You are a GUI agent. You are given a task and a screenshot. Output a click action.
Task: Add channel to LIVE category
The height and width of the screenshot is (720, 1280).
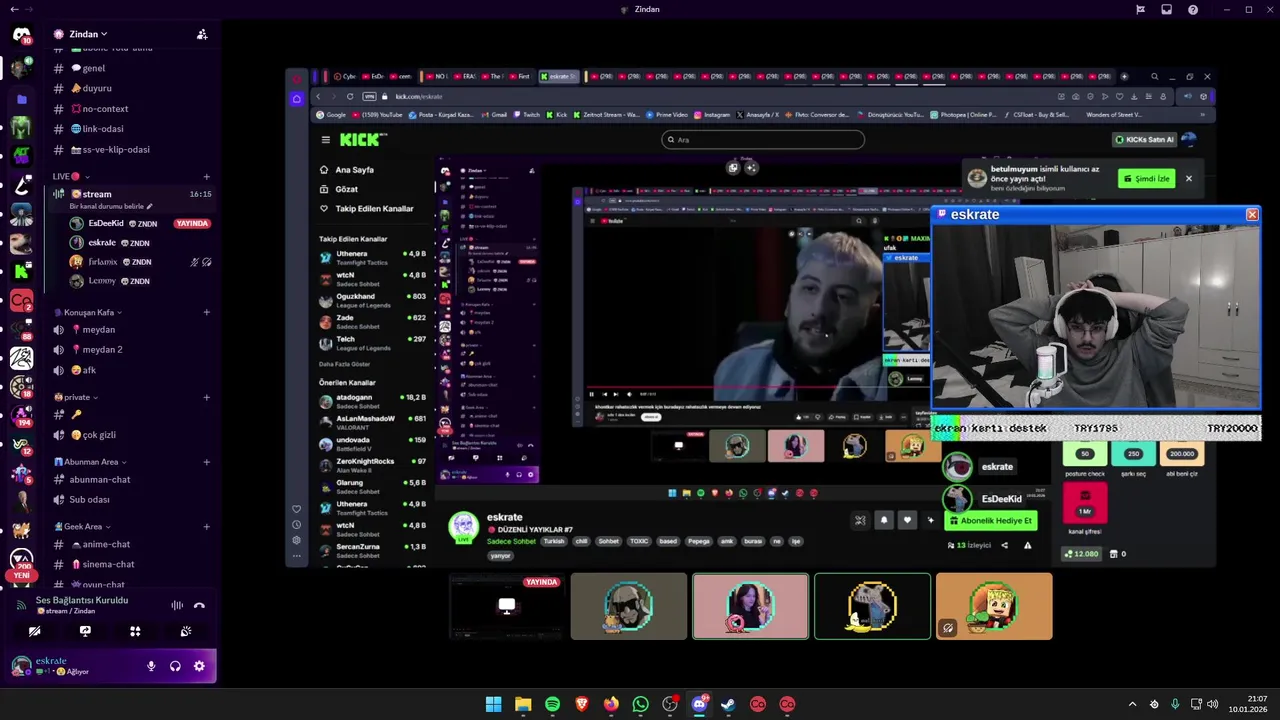click(207, 177)
